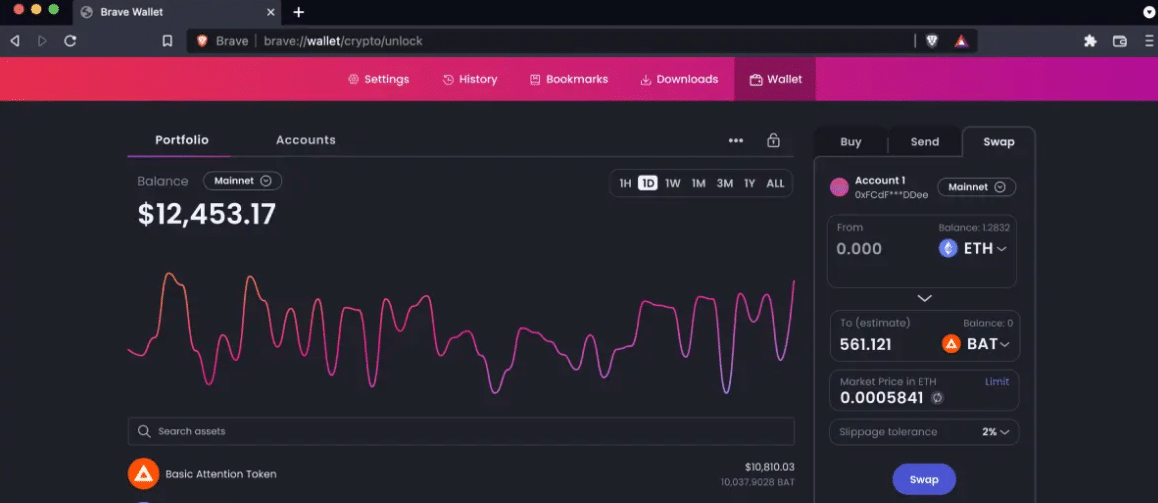Click the From amount field 0.000
1158x503 pixels.
pos(859,249)
